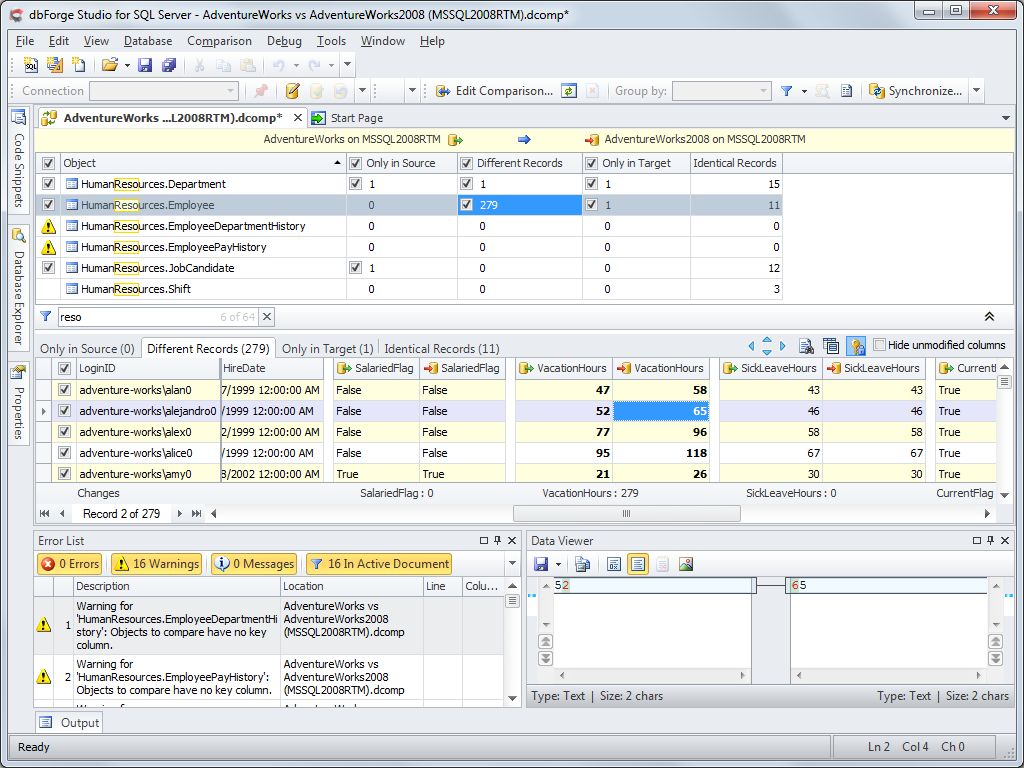
Task: Click the key icon in records toolbar
Action: (x=855, y=346)
